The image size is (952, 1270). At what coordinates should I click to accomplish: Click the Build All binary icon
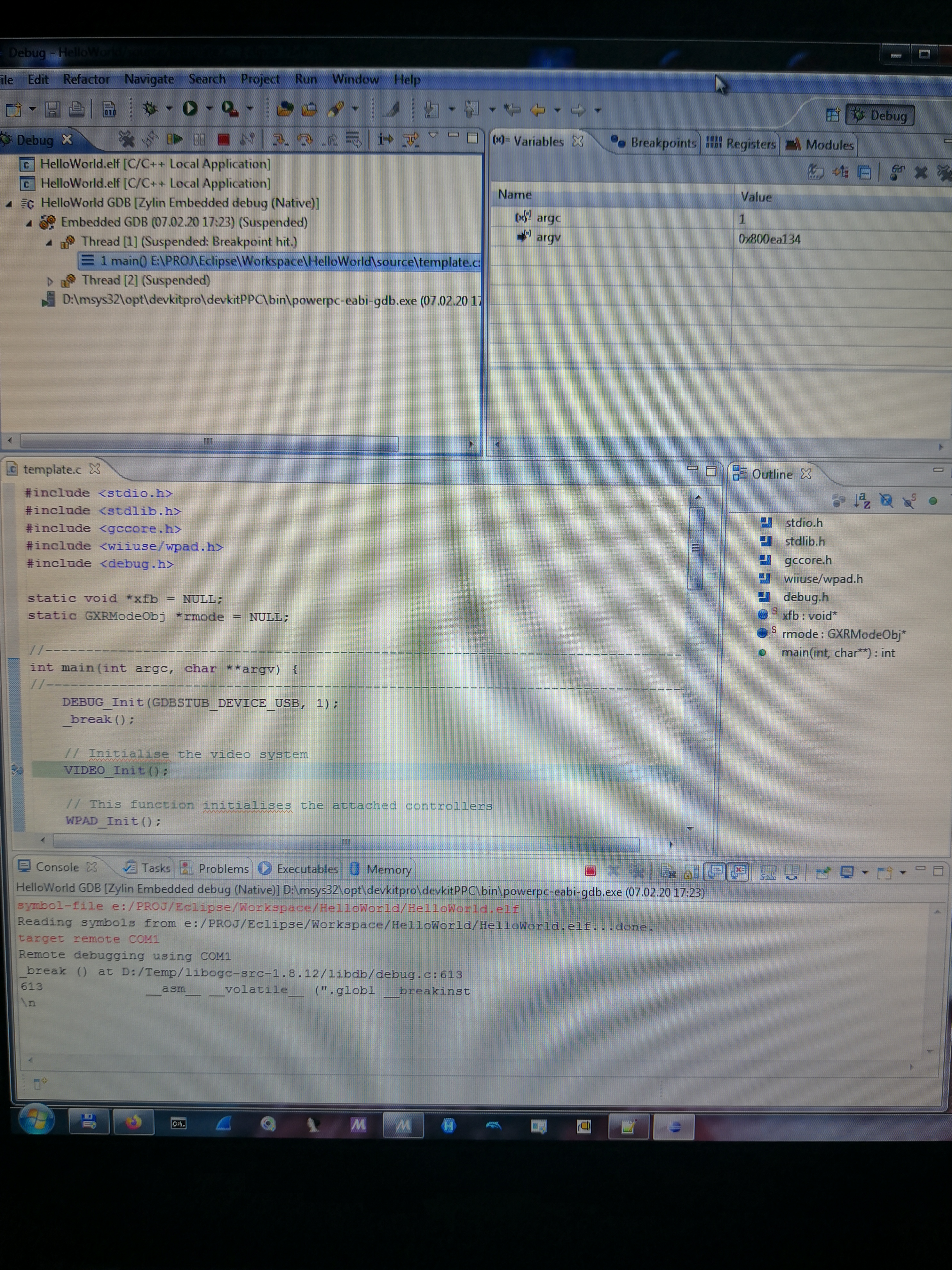(109, 109)
